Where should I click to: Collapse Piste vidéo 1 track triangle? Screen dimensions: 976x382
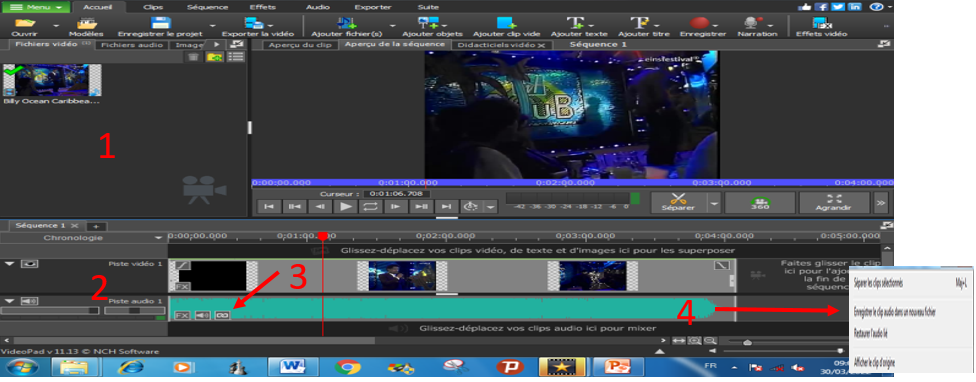point(10,264)
